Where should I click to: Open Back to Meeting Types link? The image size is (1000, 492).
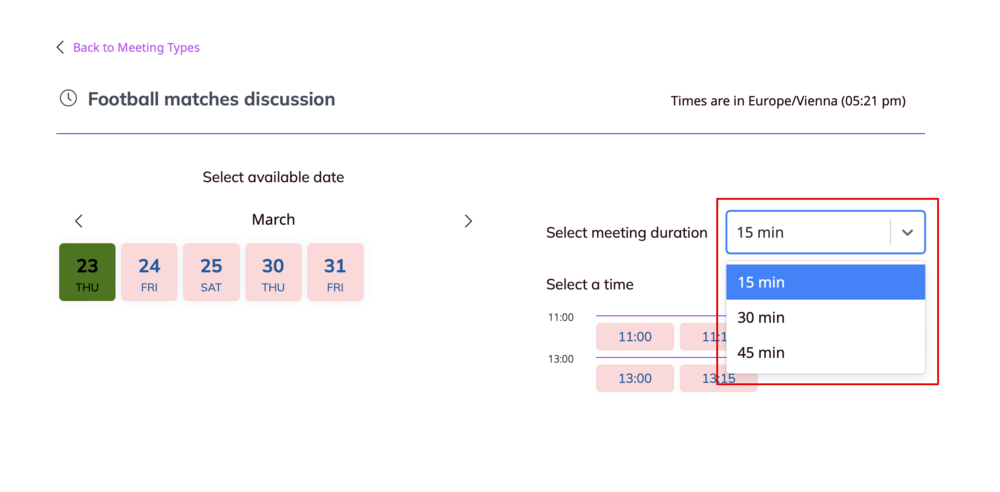[136, 47]
